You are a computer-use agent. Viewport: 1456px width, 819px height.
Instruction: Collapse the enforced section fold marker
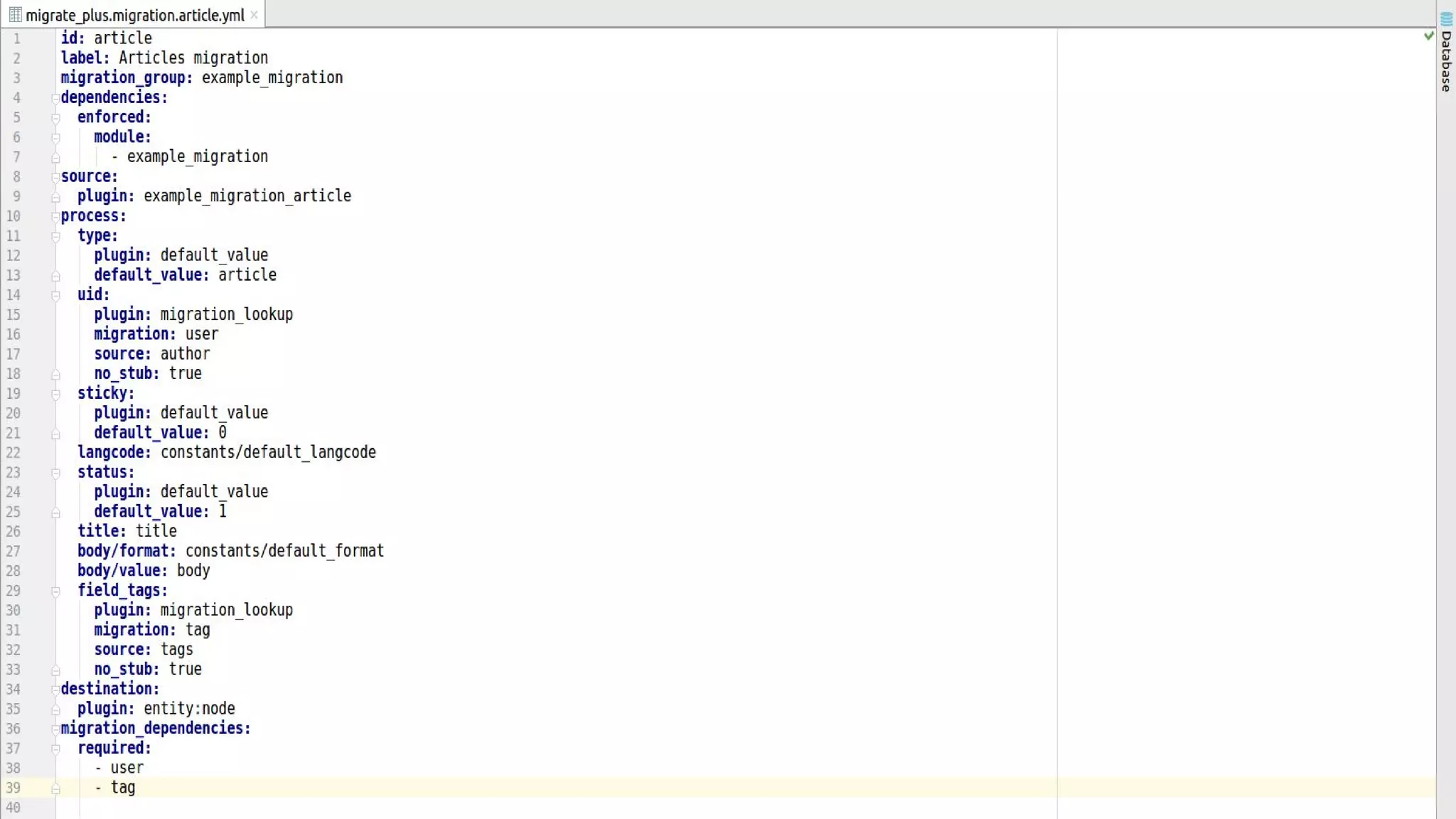[55, 118]
